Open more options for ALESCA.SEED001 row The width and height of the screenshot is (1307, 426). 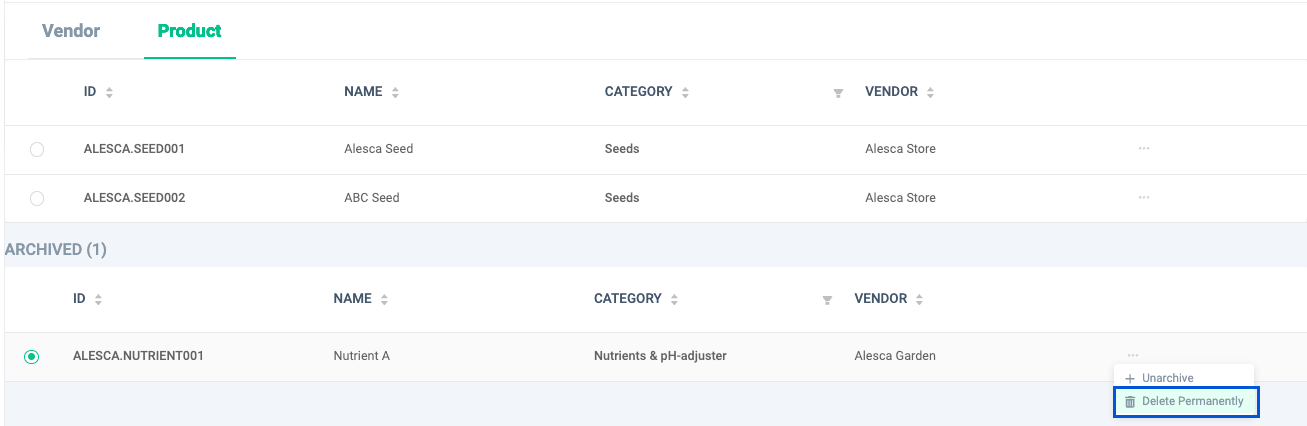(1143, 148)
